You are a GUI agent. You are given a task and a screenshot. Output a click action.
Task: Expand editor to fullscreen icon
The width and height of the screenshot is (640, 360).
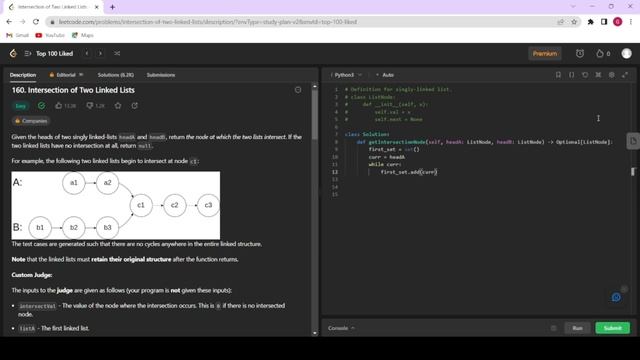[x=625, y=75]
